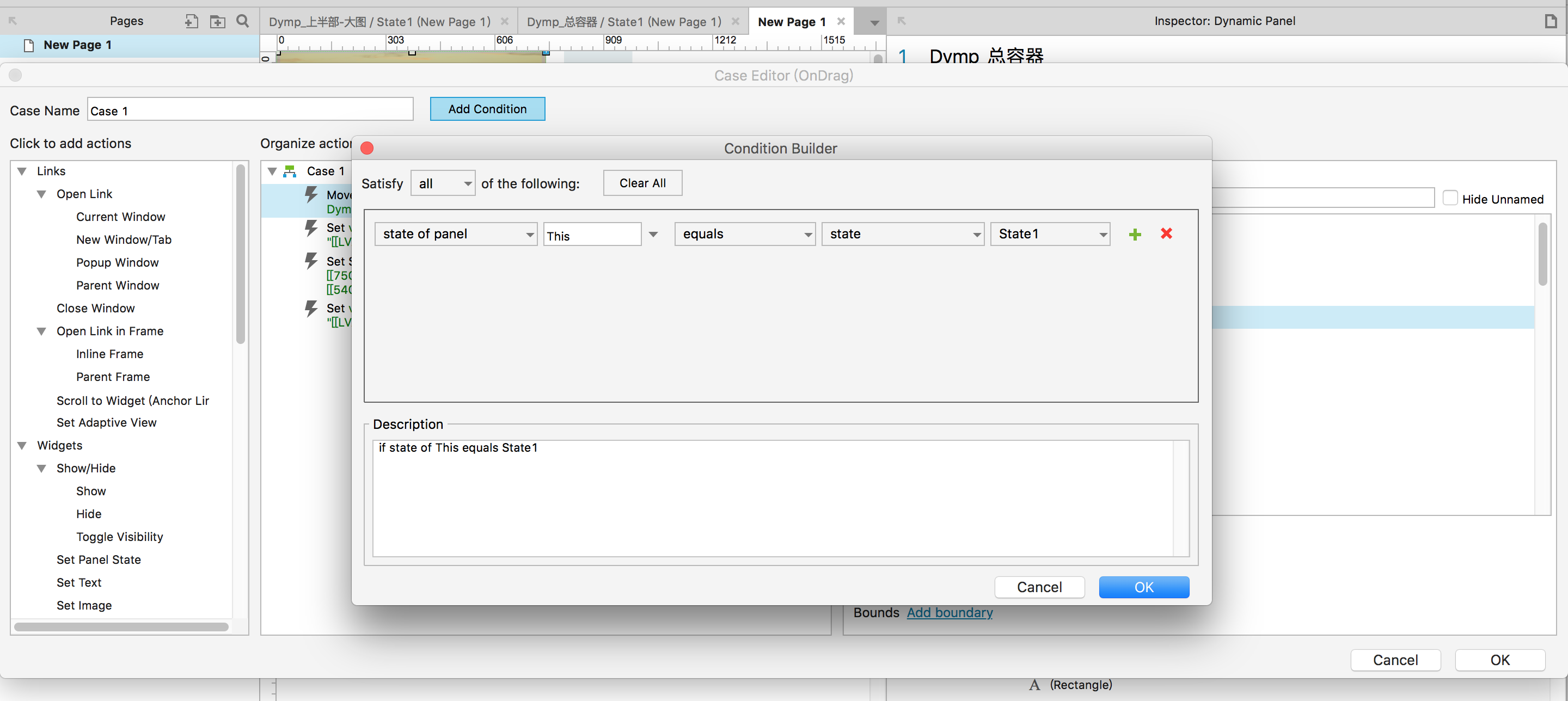Click the Add boundary link
The height and width of the screenshot is (701, 1568).
pyautogui.click(x=949, y=613)
